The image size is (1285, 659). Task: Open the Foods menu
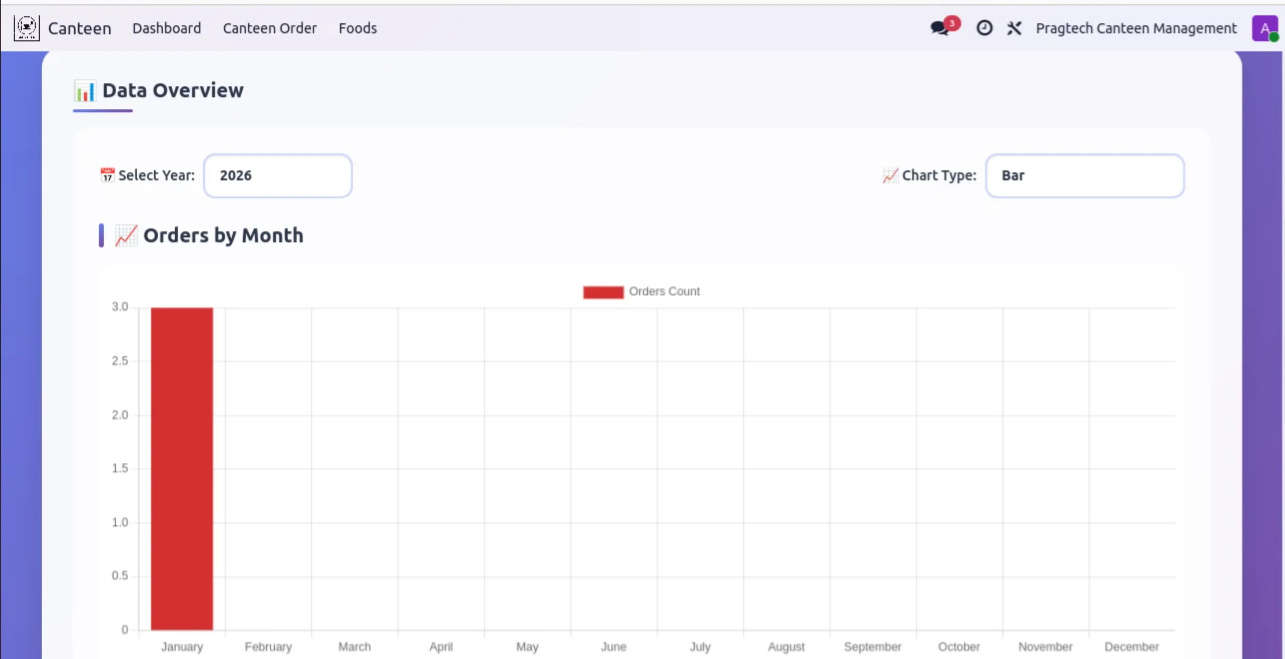358,29
